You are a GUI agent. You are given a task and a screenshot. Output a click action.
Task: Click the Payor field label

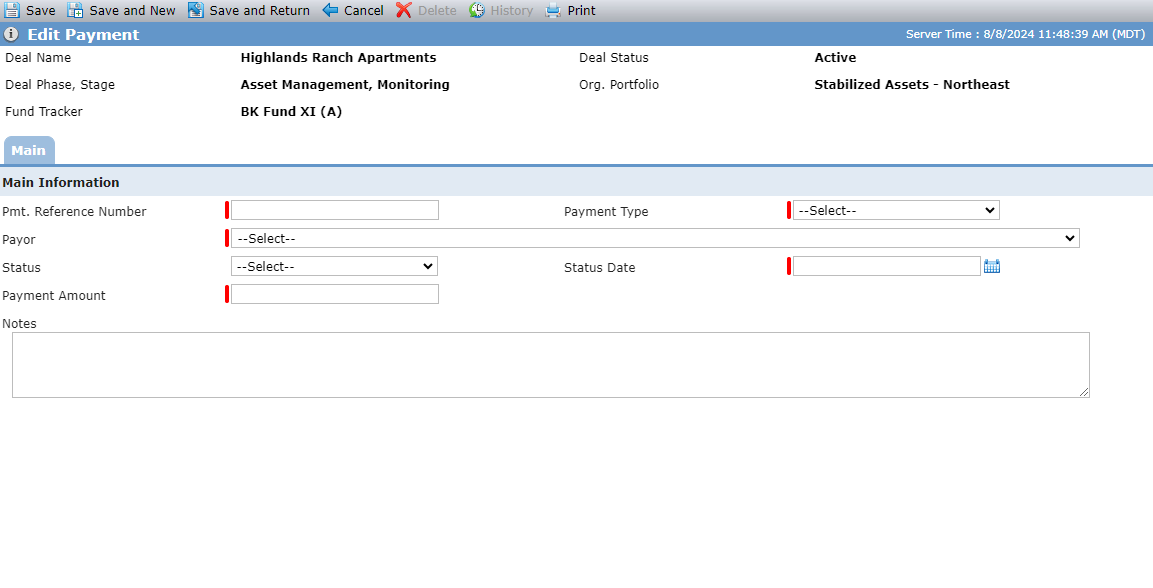point(19,240)
